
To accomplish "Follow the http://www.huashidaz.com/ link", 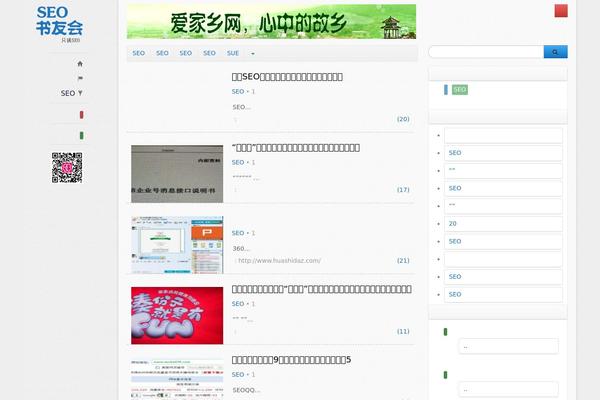I will (x=279, y=261).
